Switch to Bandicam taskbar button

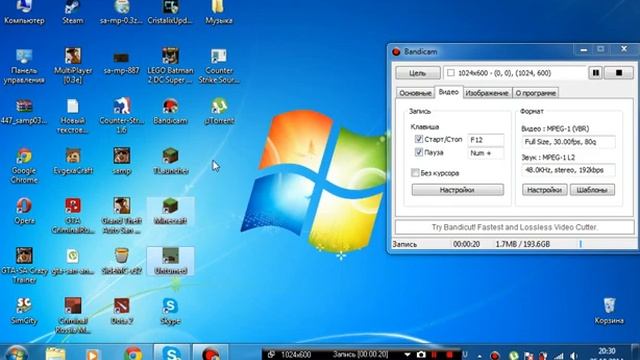pos(210,353)
